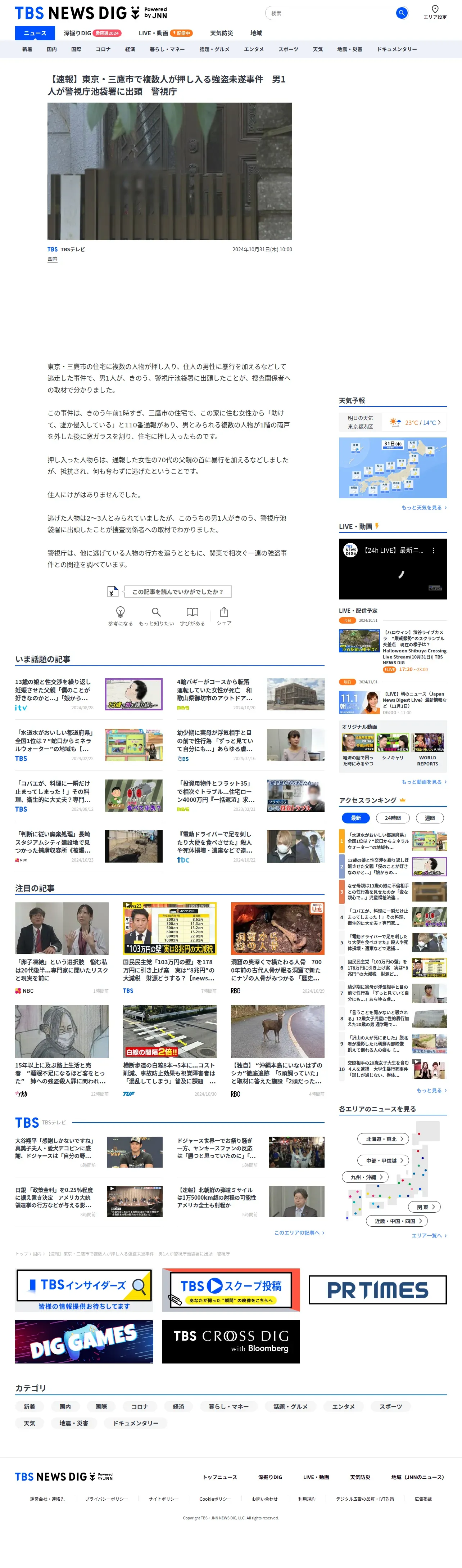Click the 参考になる lightbulb icon
The width and height of the screenshot is (462, 1568).
pyautogui.click(x=121, y=612)
